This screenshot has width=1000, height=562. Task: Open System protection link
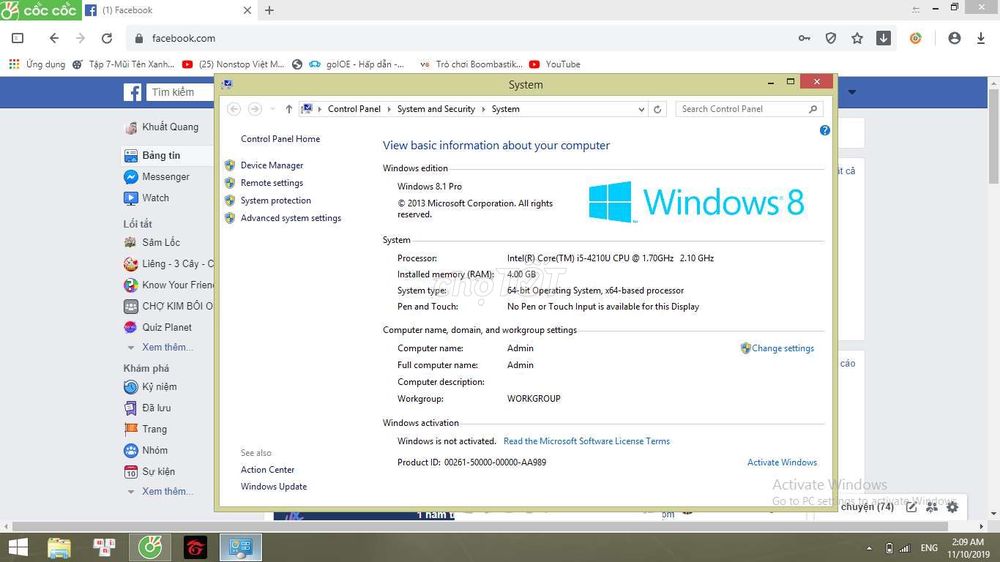(276, 200)
